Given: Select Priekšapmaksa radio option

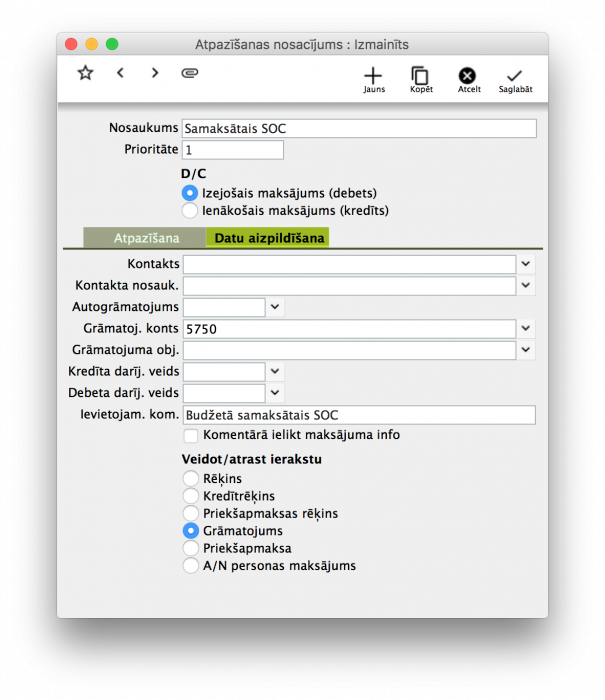Looking at the screenshot, I should (x=190, y=548).
